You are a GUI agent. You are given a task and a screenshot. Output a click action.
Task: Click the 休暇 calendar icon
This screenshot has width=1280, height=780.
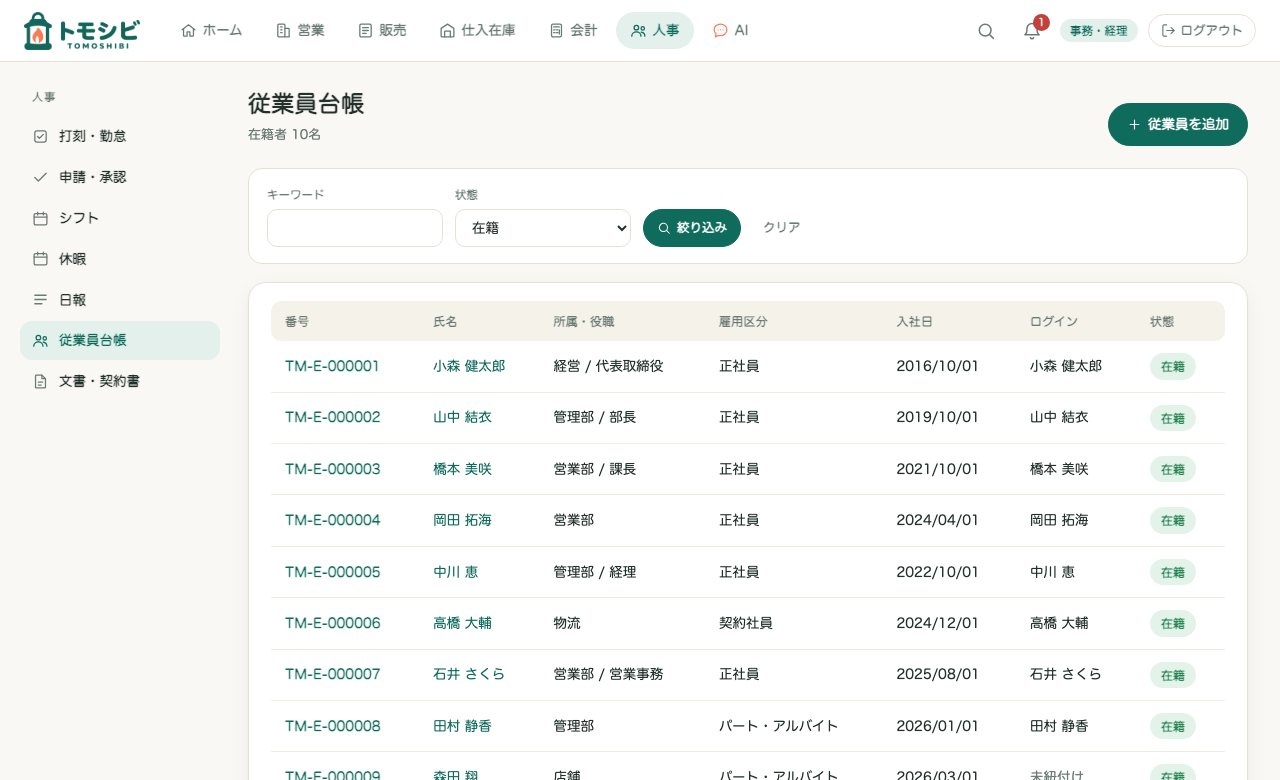click(40, 259)
